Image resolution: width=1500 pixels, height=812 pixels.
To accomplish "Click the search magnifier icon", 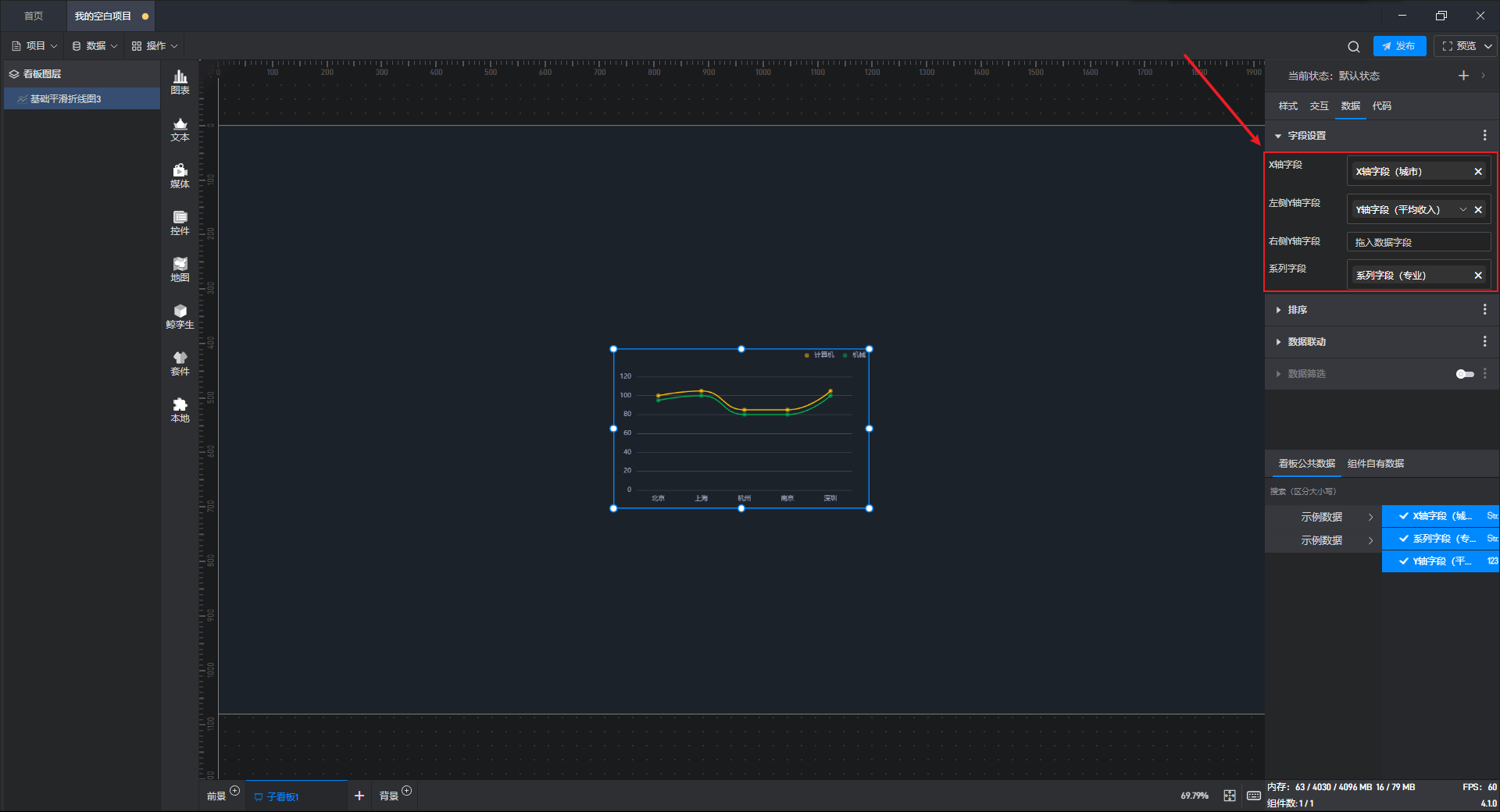I will [x=1354, y=46].
